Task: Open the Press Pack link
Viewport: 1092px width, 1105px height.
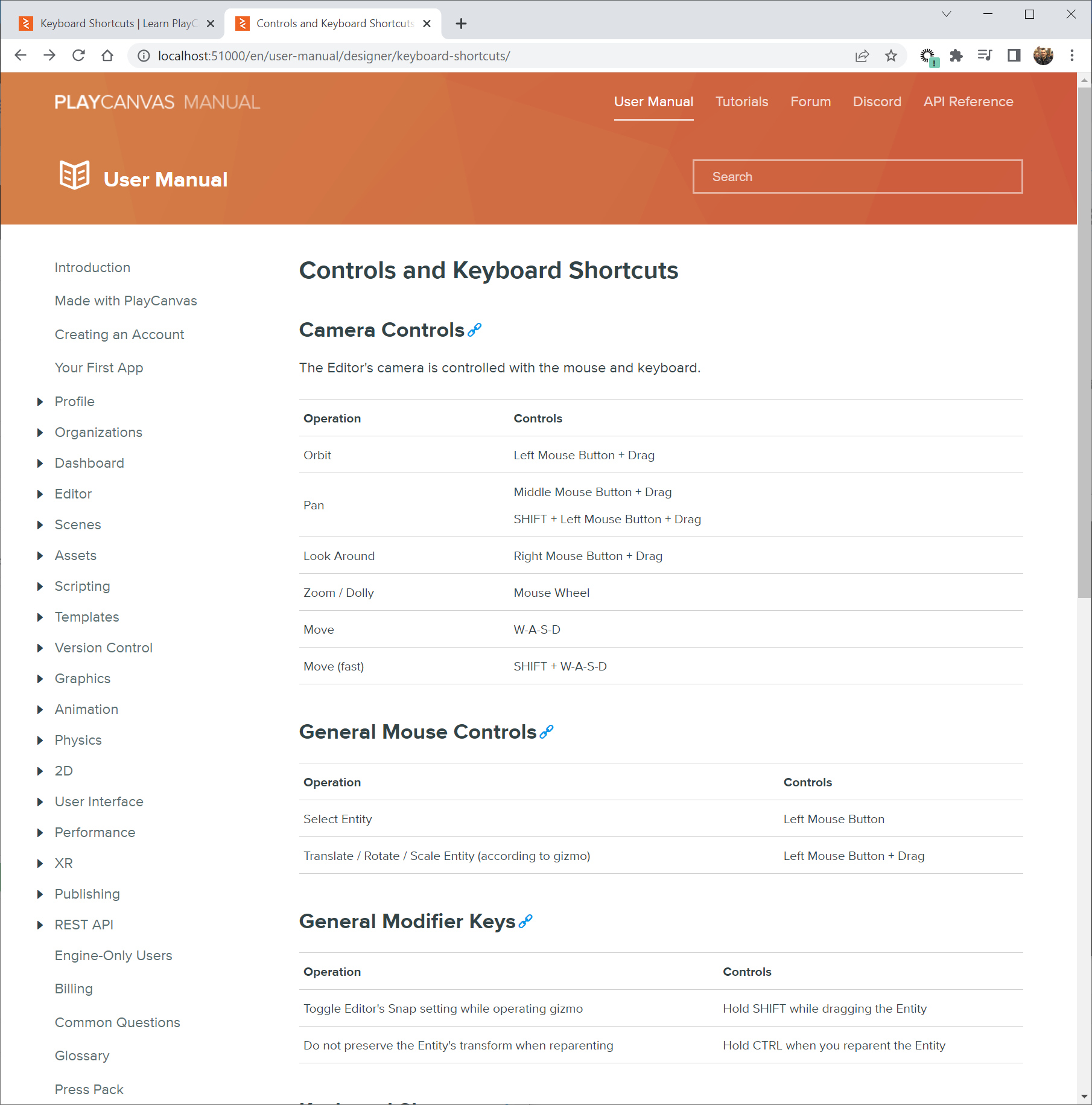Action: click(89, 1089)
